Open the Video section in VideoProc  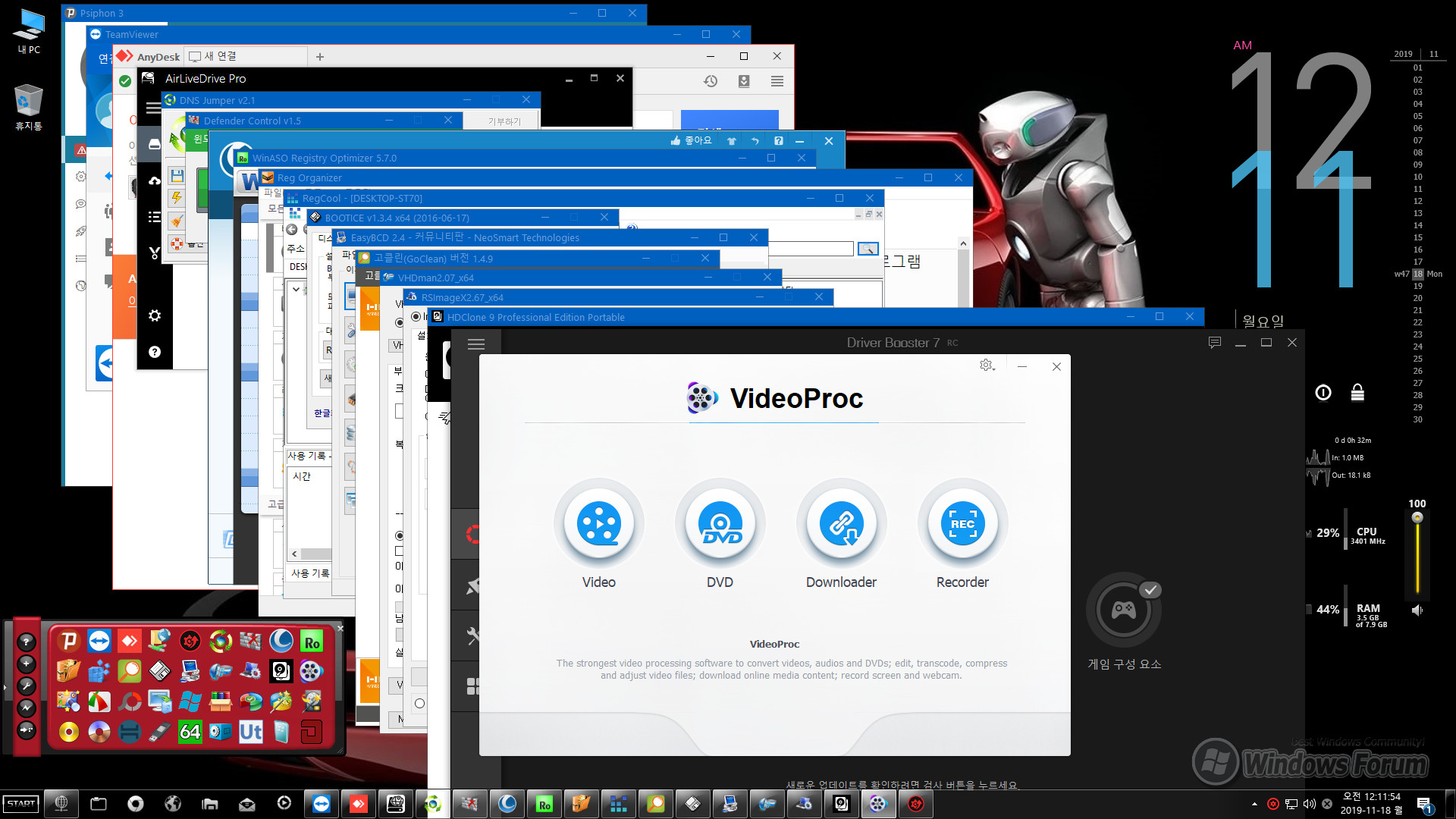click(x=599, y=524)
